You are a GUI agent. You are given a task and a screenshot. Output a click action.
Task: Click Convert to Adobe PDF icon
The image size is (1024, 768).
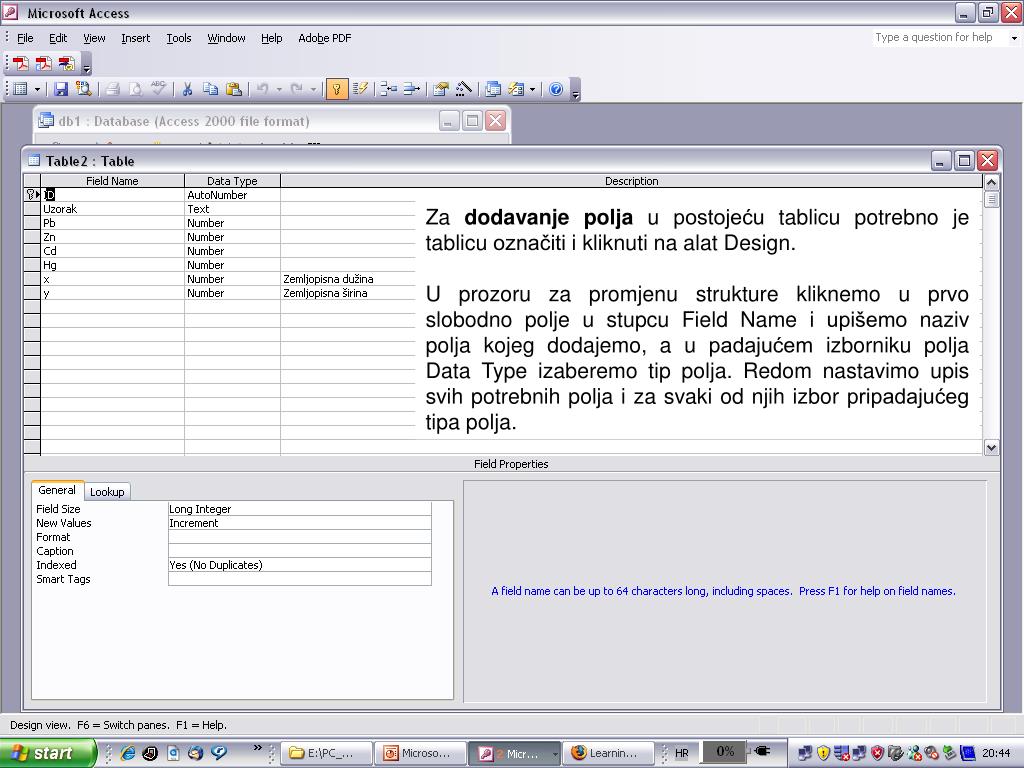tap(21, 63)
